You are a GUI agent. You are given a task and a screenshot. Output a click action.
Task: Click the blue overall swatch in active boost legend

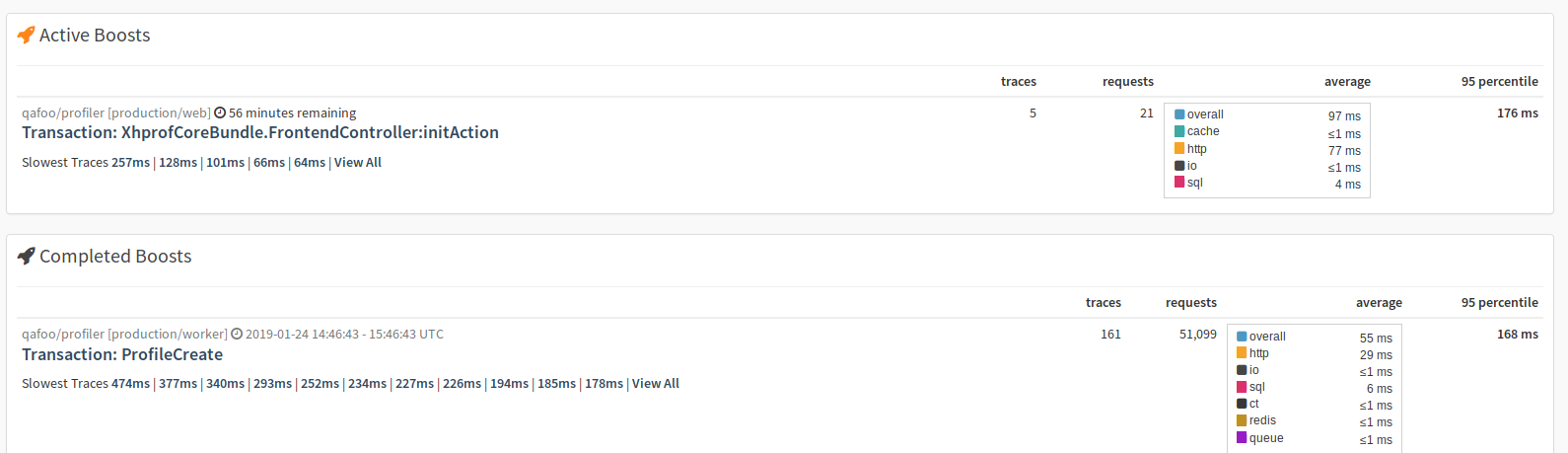coord(1179,114)
